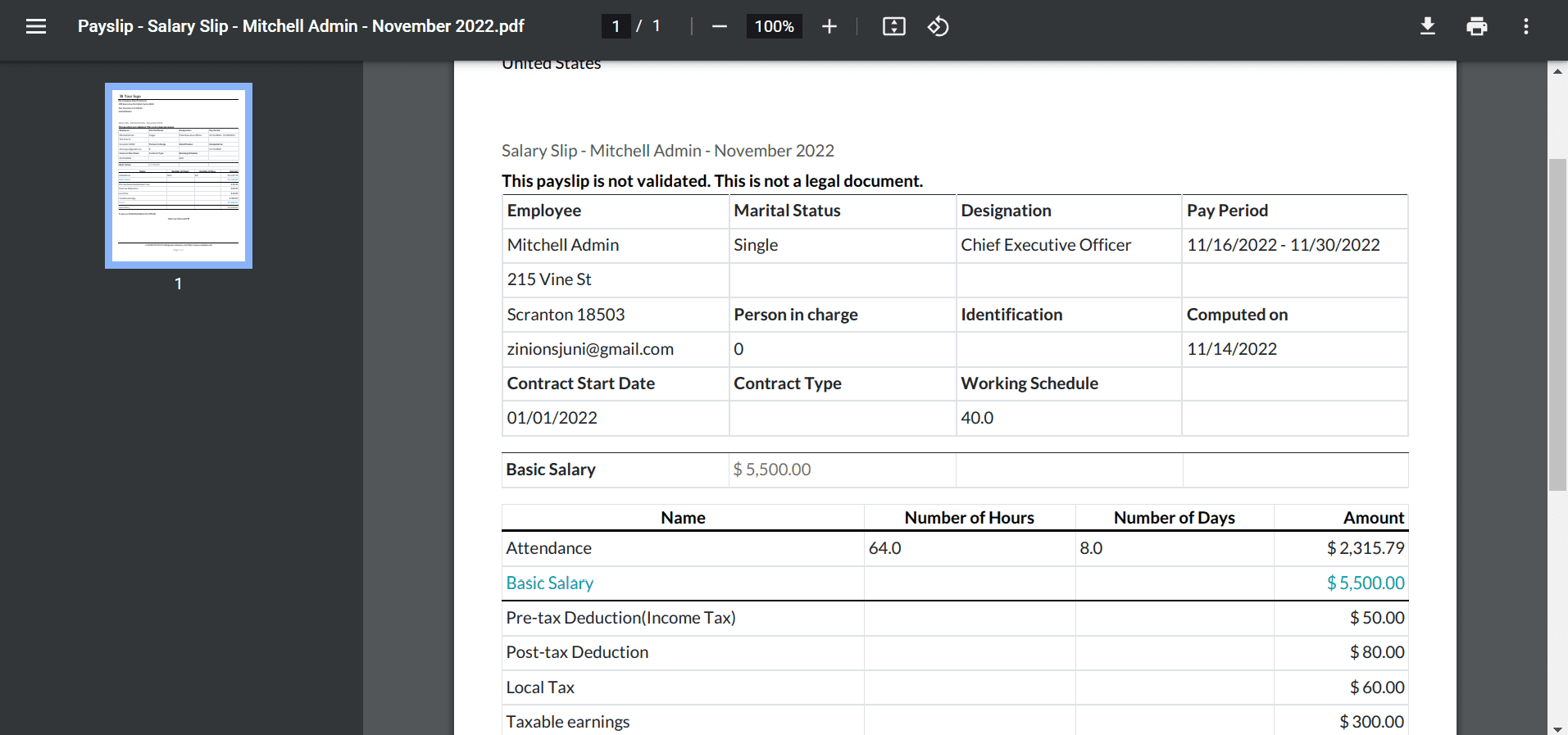Click the vertical scrollbar thumb
This screenshot has width=1568, height=735.
1557,324
